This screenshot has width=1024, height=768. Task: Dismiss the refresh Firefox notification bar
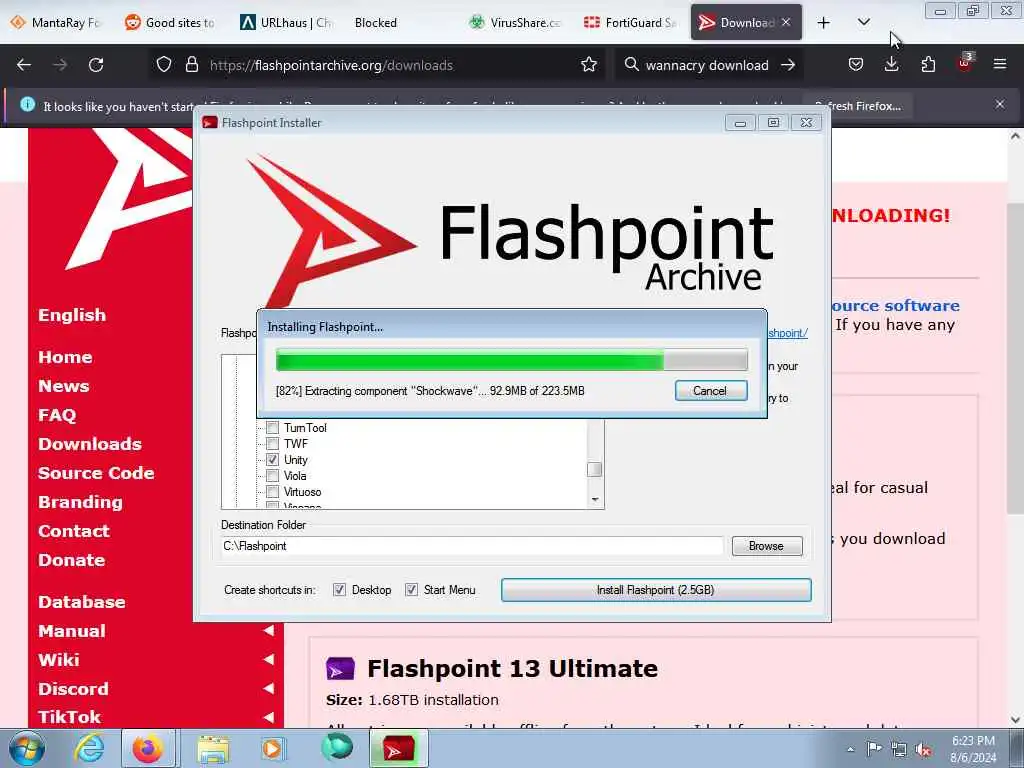pos(1000,104)
